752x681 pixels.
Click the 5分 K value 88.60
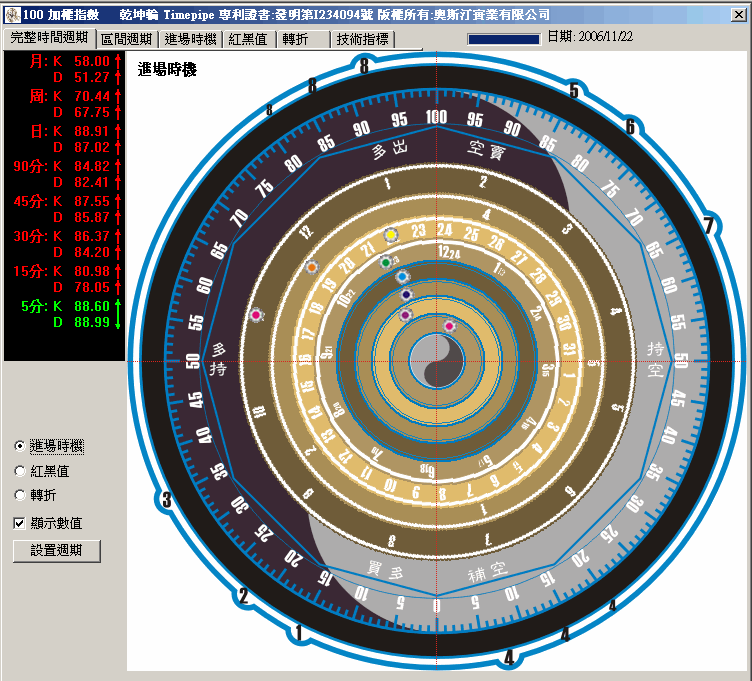(91, 306)
